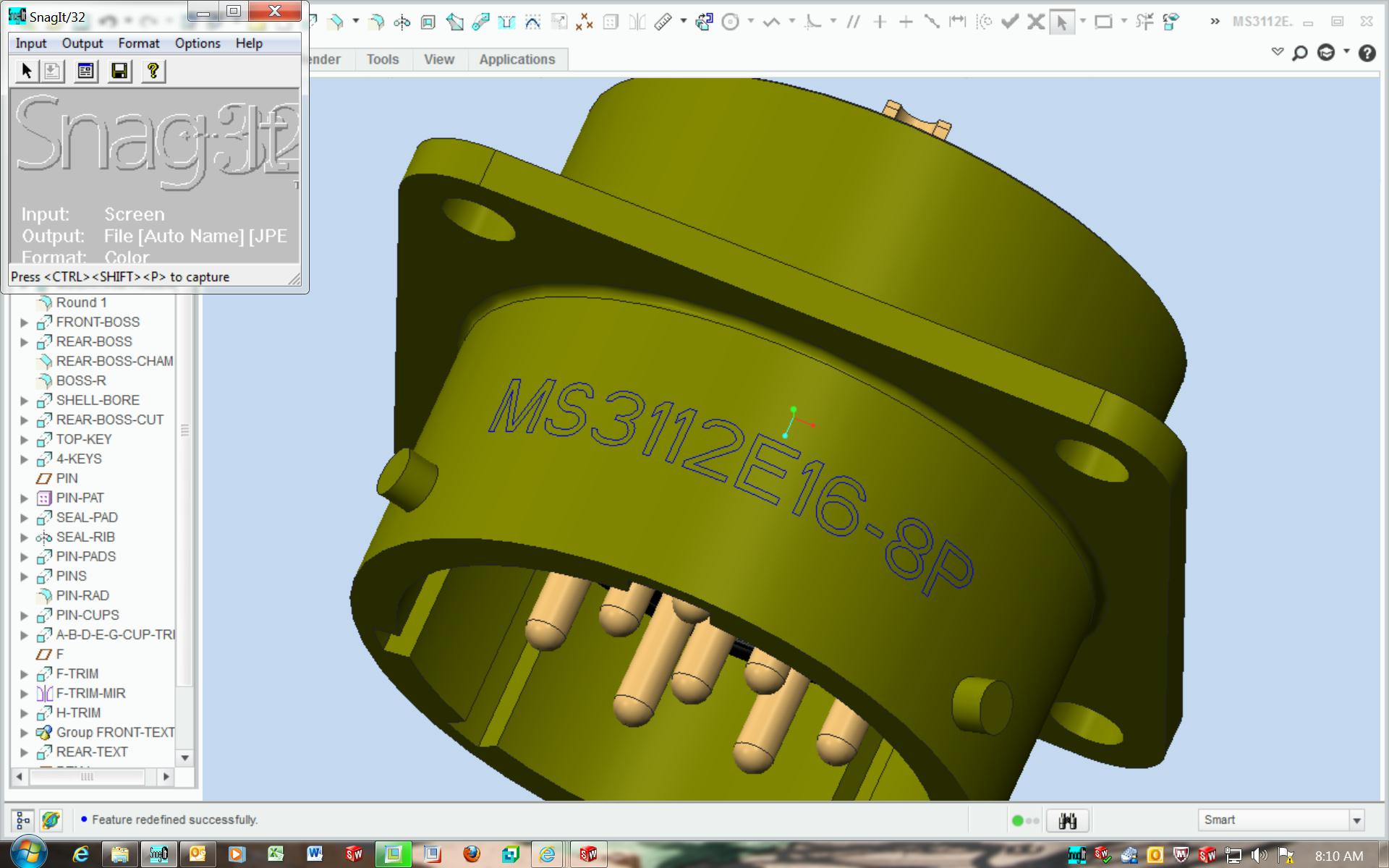
Task: Expand the Group FRONT-TEXT tree node
Action: coord(24,733)
